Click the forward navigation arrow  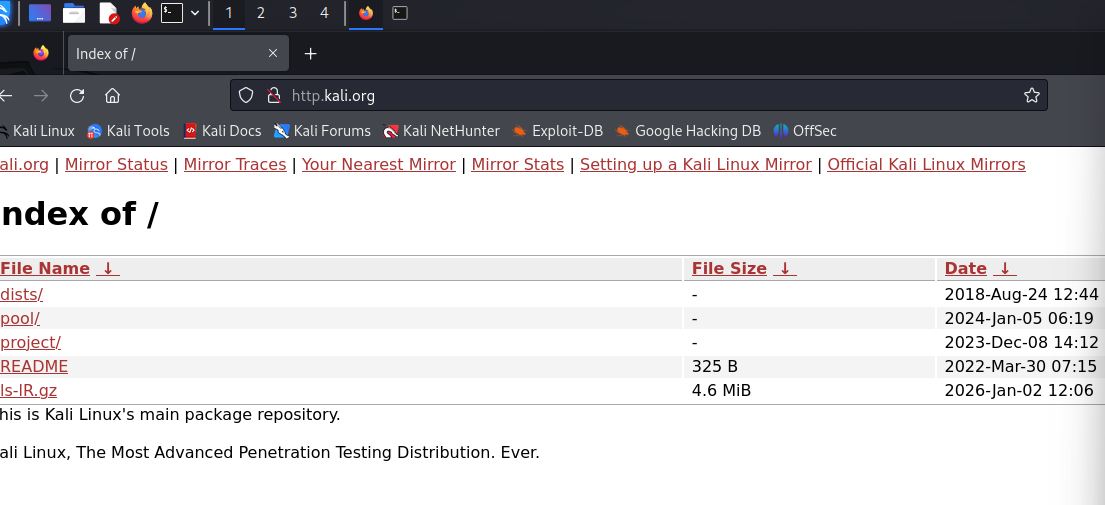(x=41, y=96)
